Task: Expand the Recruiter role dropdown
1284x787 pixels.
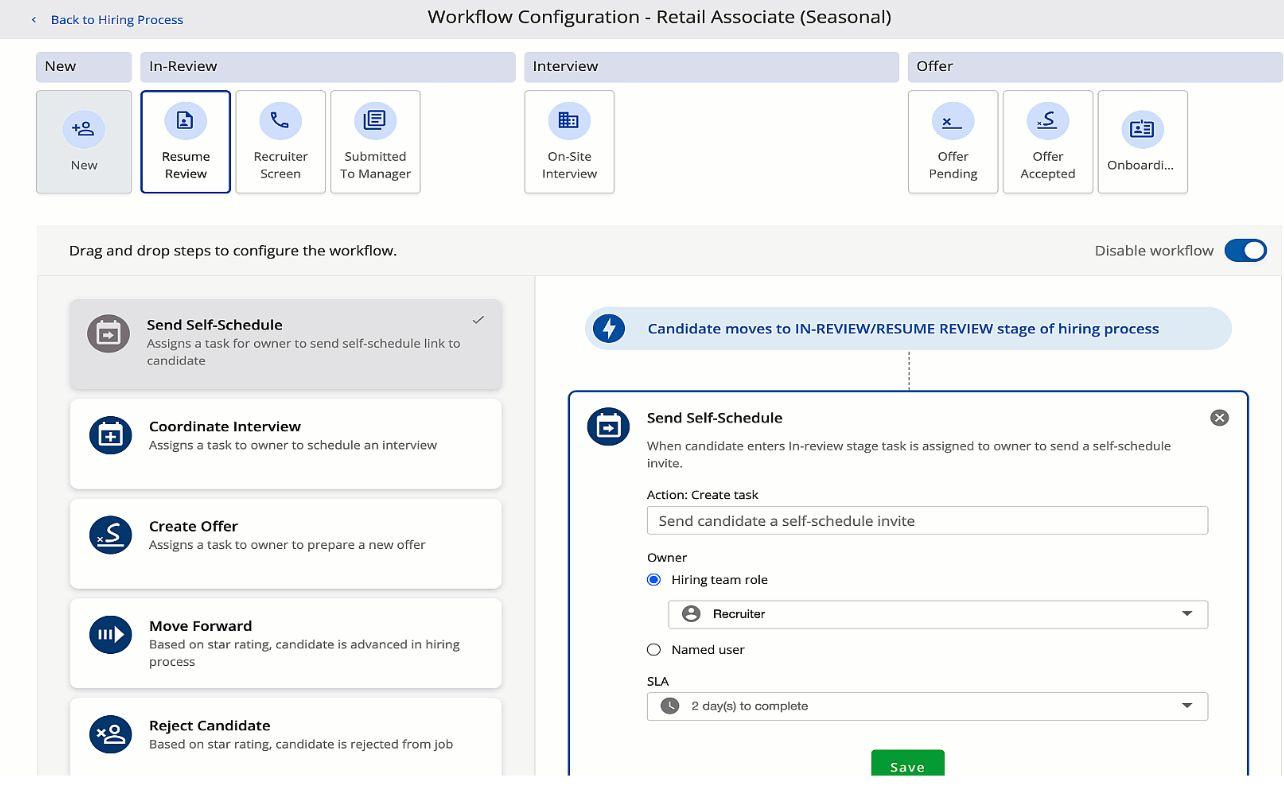Action: click(x=937, y=614)
